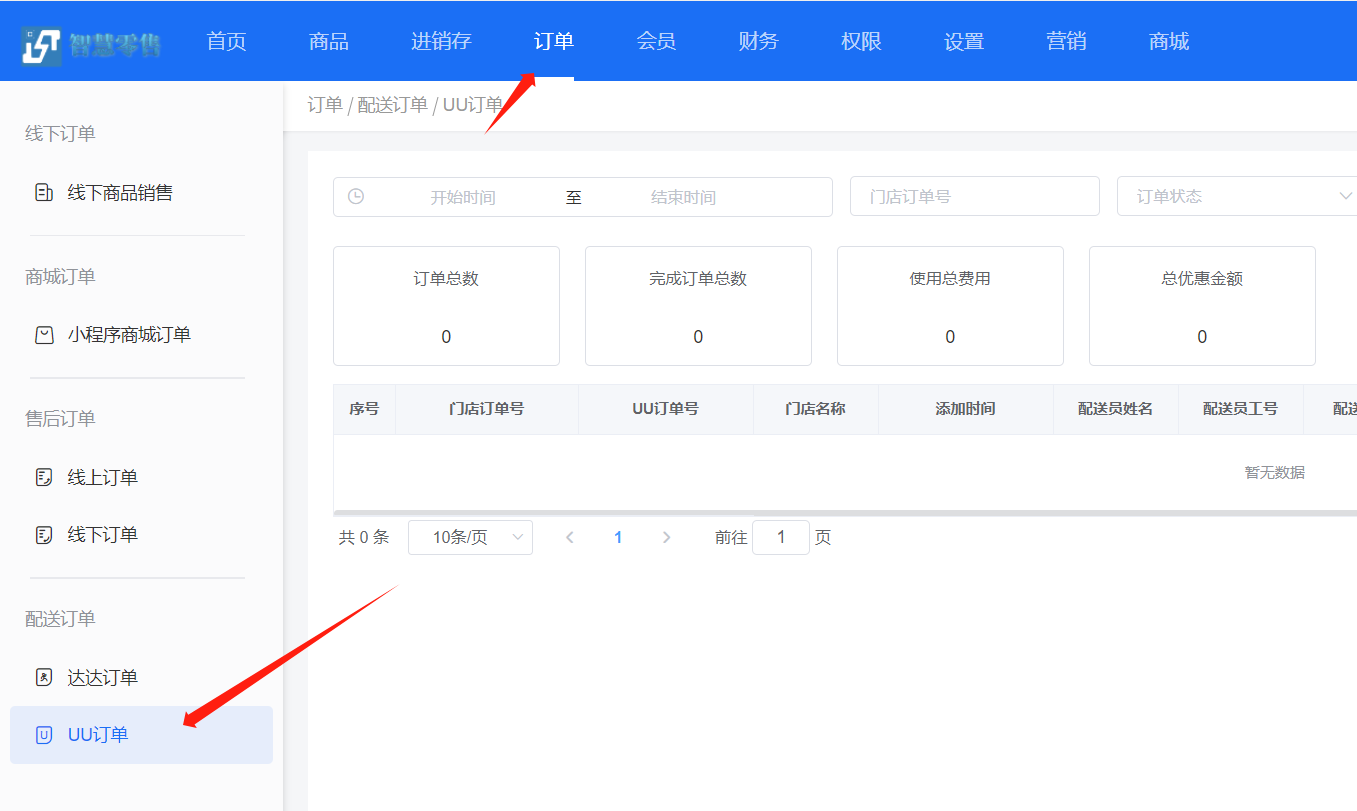
Task: Click the 线上订单 sidebar icon
Action: click(44, 478)
